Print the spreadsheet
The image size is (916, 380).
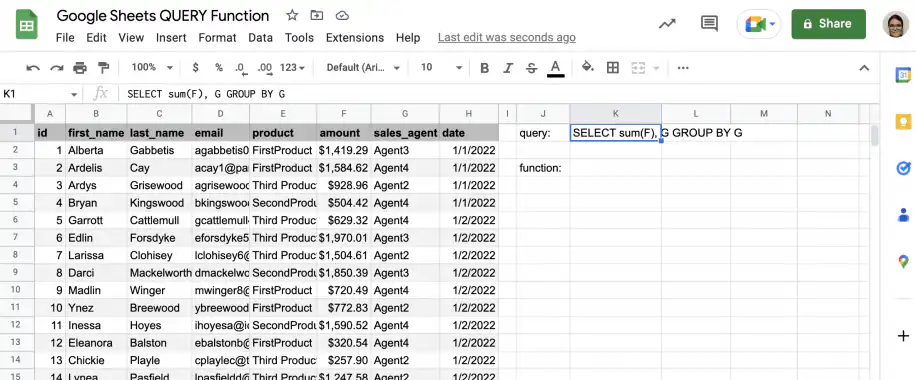pyautogui.click(x=80, y=68)
